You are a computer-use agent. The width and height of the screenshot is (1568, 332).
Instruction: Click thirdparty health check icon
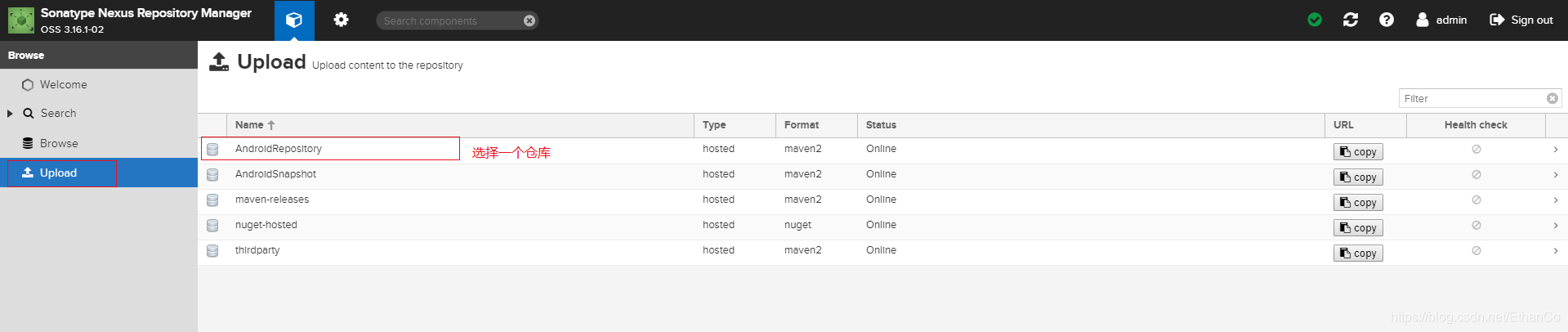(1476, 251)
